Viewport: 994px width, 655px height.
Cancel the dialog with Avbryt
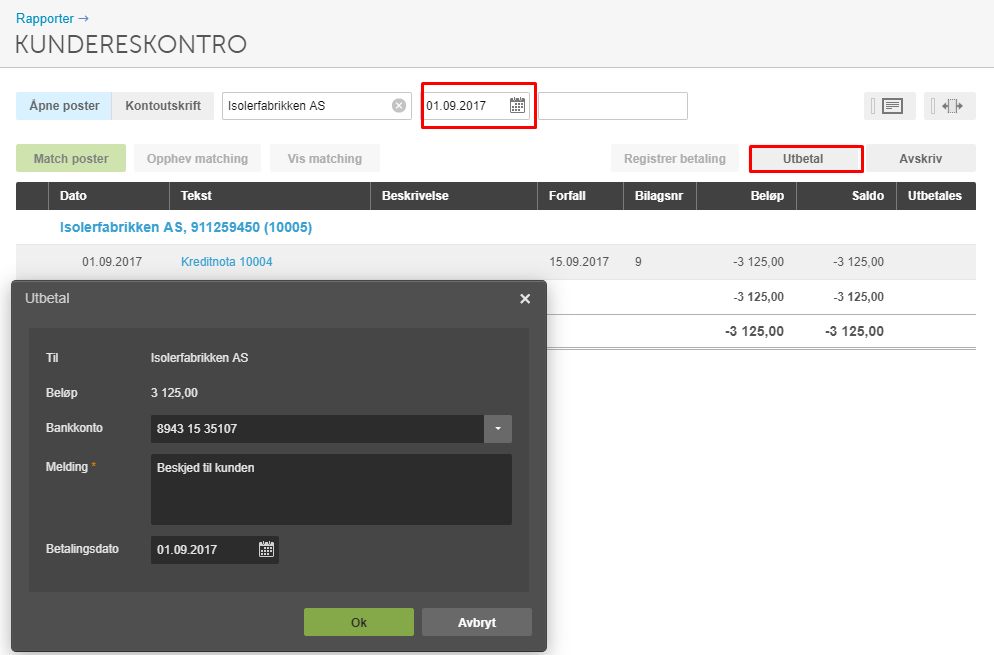tap(477, 622)
